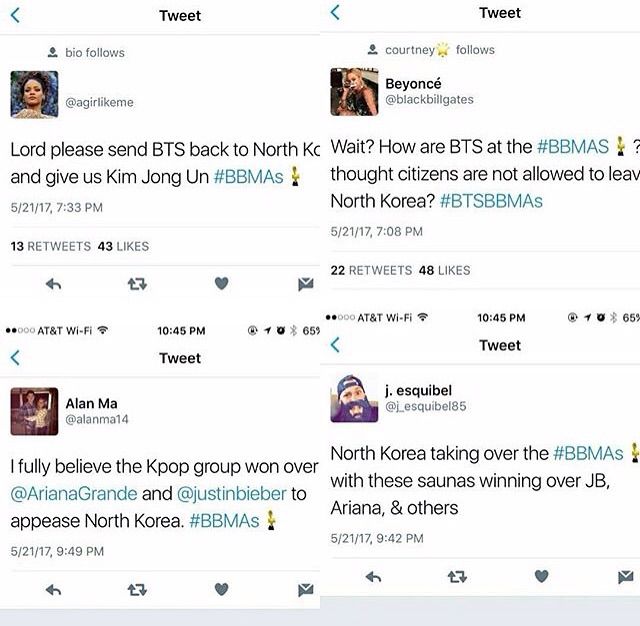Go back from the top-left Tweet screen
640x626 pixels.
click(x=15, y=16)
